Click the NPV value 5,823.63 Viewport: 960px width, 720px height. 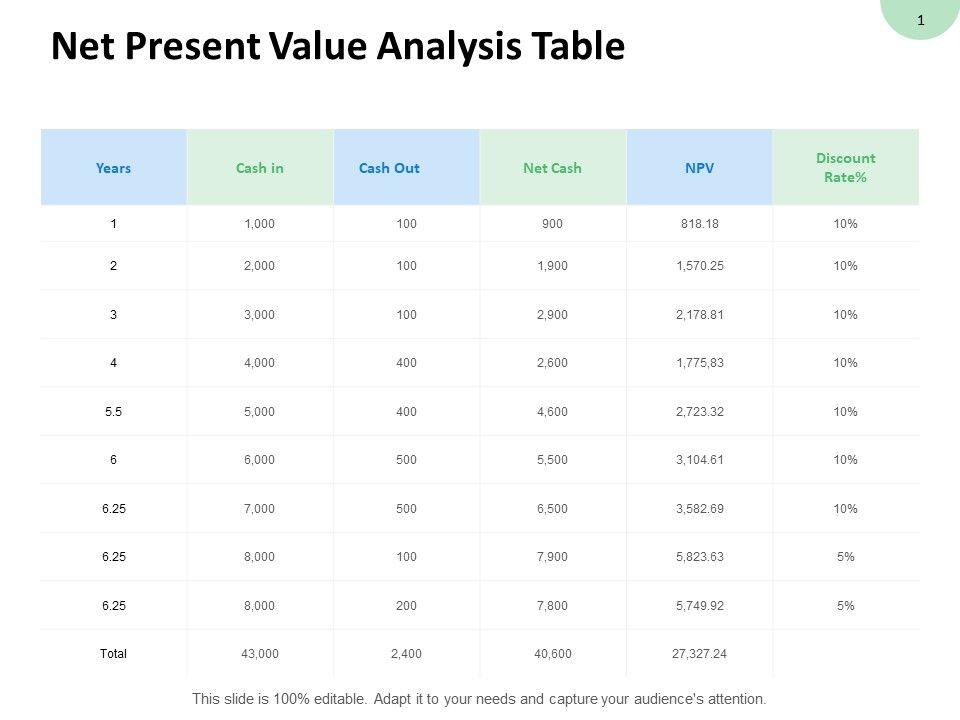[699, 556]
